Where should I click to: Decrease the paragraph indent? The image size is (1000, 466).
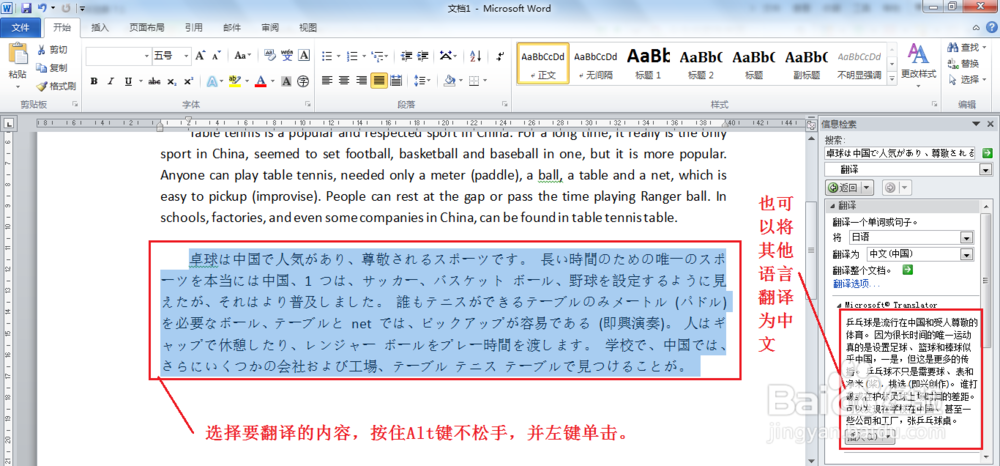coord(406,56)
